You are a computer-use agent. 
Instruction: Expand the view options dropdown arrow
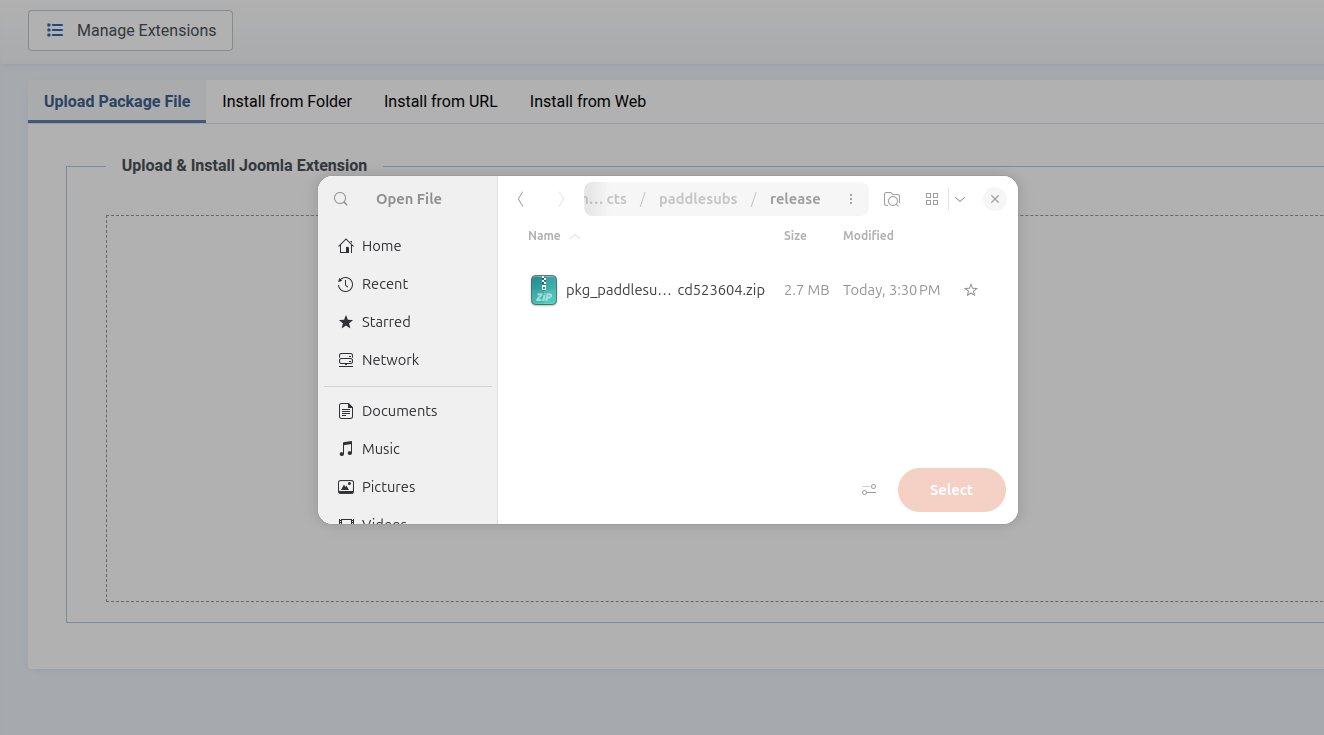[x=960, y=199]
